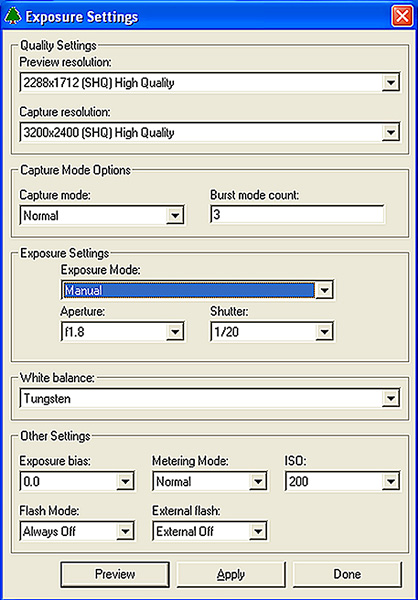Open the Preview resolution dropdown
This screenshot has width=418, height=600.
(x=390, y=83)
